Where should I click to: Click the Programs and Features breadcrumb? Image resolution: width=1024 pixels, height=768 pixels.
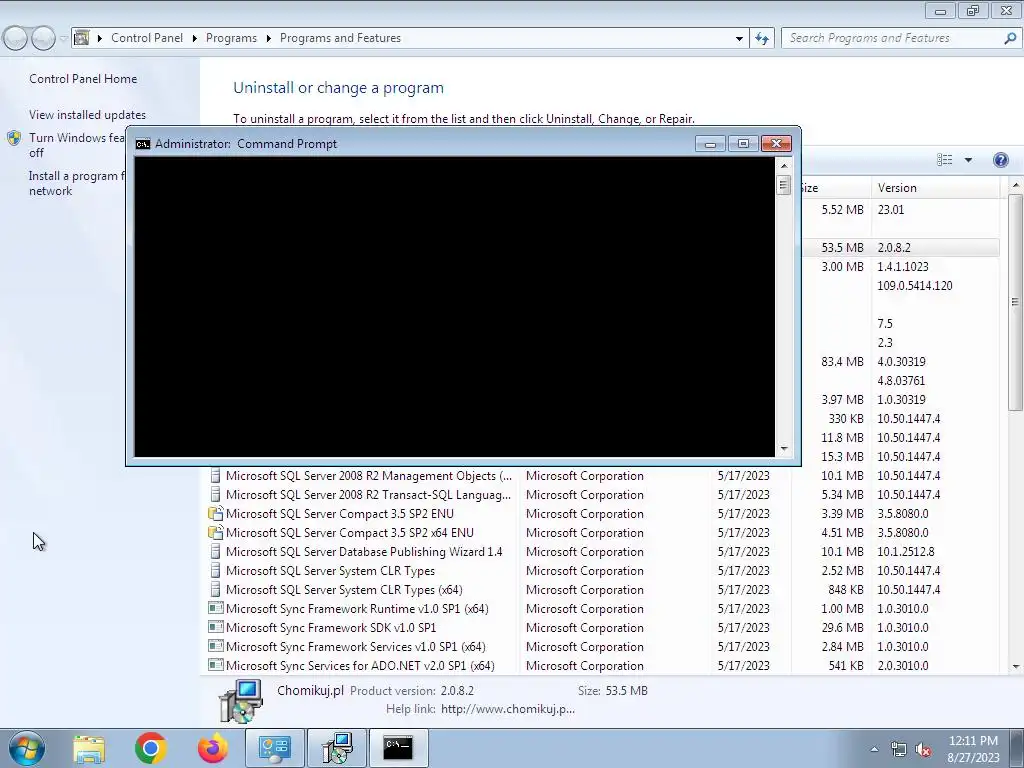pos(340,38)
